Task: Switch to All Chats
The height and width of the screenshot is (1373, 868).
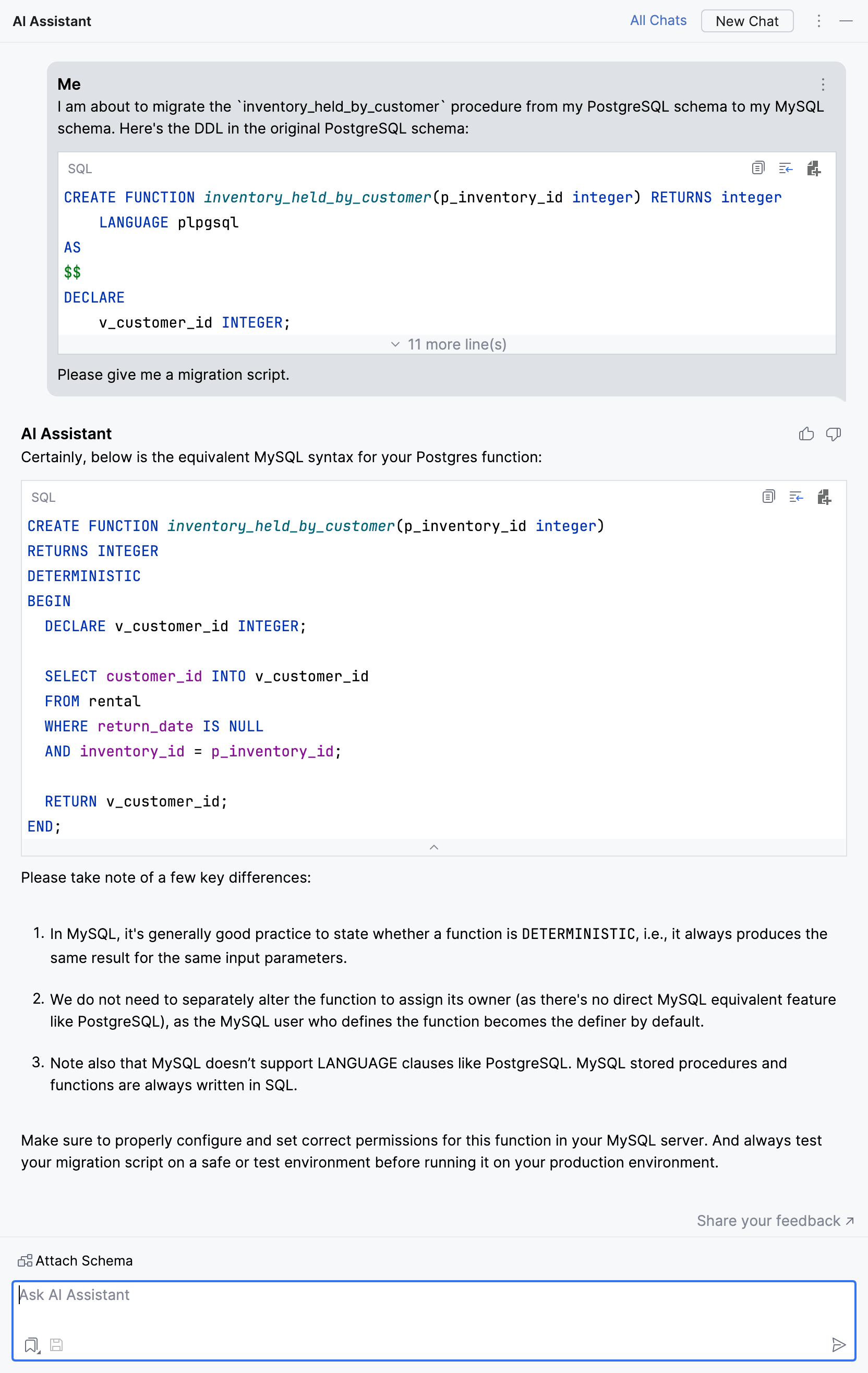Action: tap(658, 20)
